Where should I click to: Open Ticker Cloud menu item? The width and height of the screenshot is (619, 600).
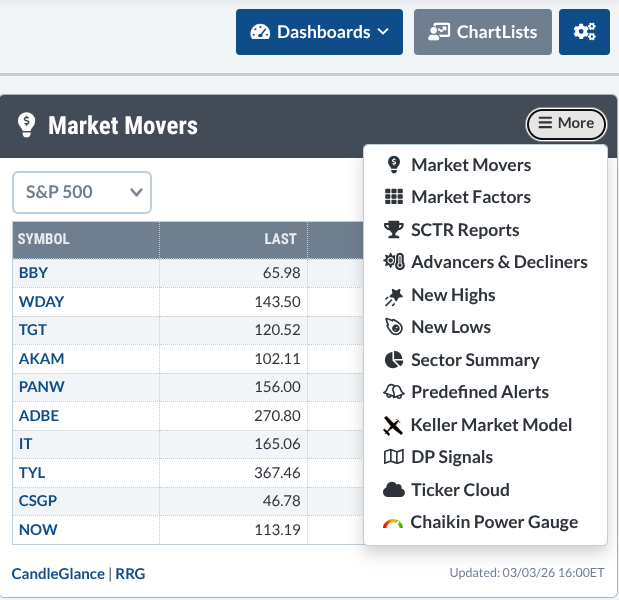pos(485,490)
